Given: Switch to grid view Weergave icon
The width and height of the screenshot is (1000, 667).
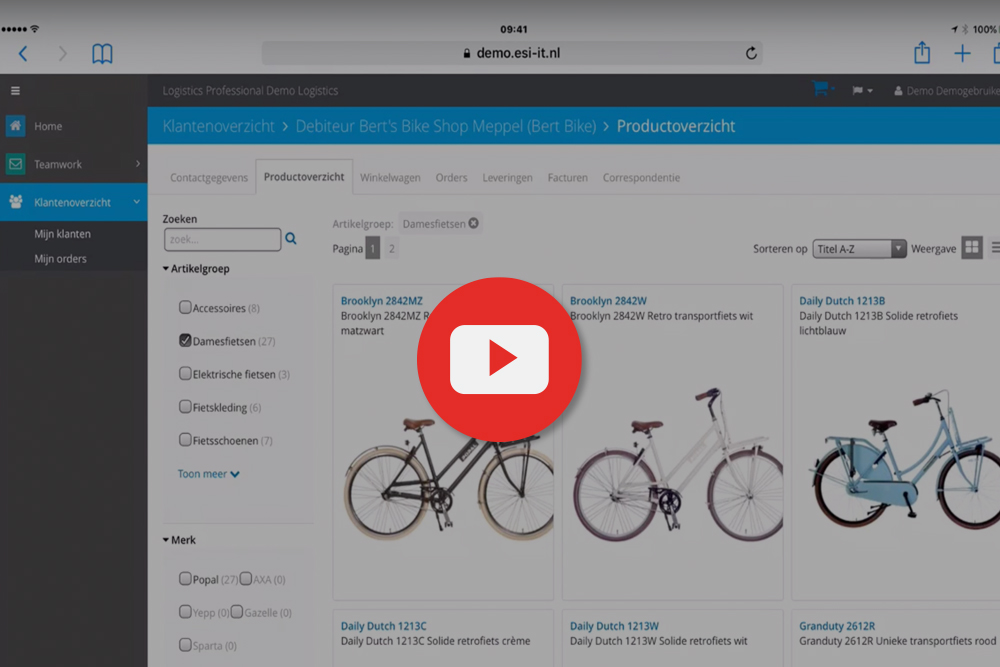Looking at the screenshot, I should pyautogui.click(x=971, y=247).
